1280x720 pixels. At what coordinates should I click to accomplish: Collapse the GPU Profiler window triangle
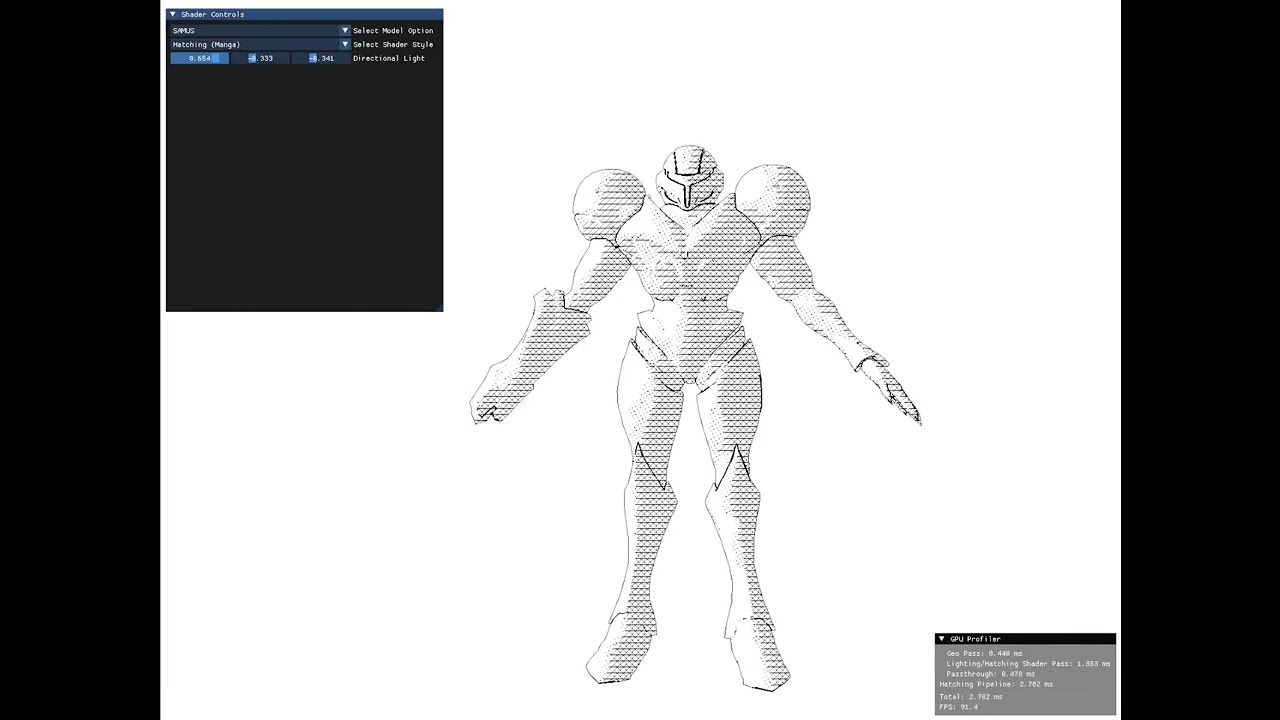pos(941,639)
